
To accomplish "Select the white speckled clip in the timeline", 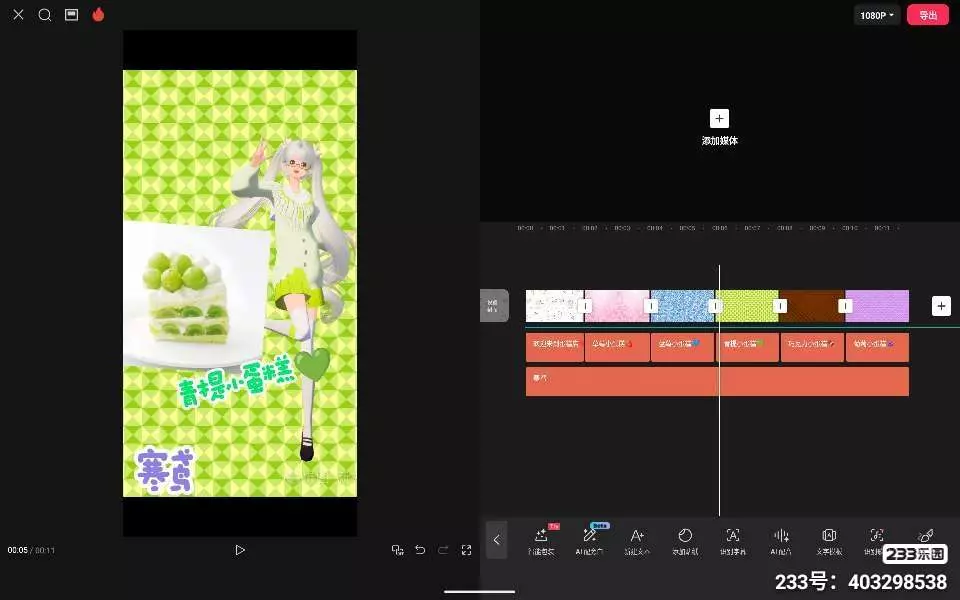I will pyautogui.click(x=555, y=306).
